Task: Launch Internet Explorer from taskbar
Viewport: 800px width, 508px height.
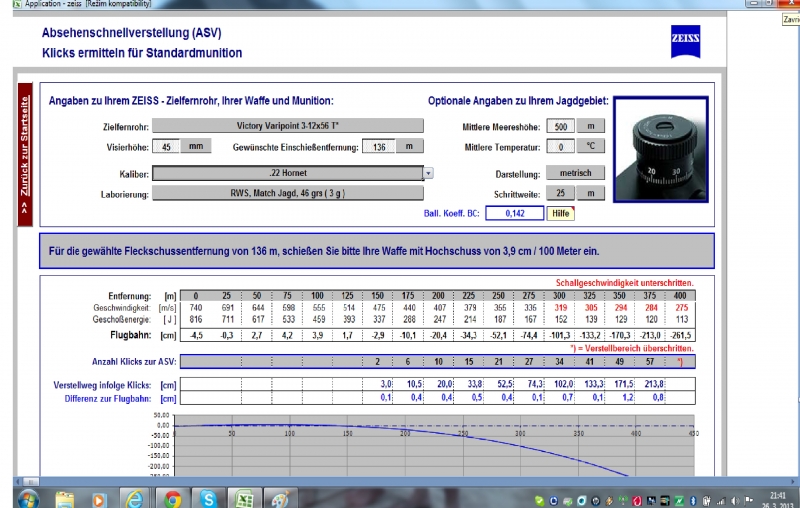Action: (x=134, y=499)
